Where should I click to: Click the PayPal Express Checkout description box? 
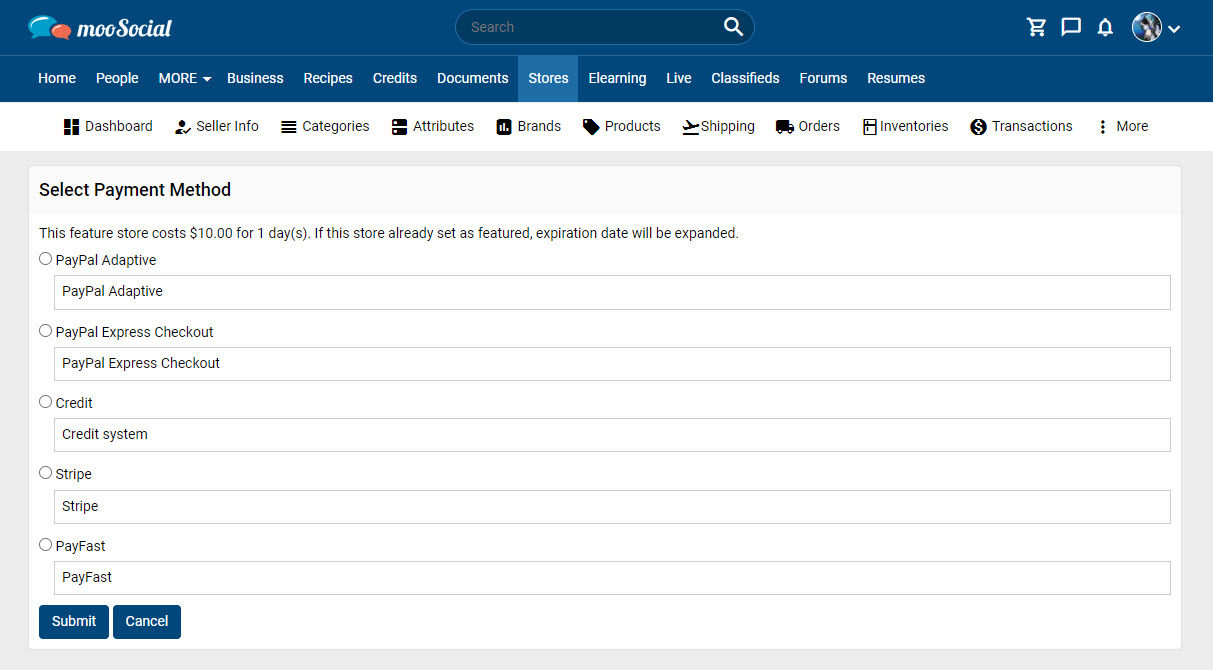click(612, 364)
